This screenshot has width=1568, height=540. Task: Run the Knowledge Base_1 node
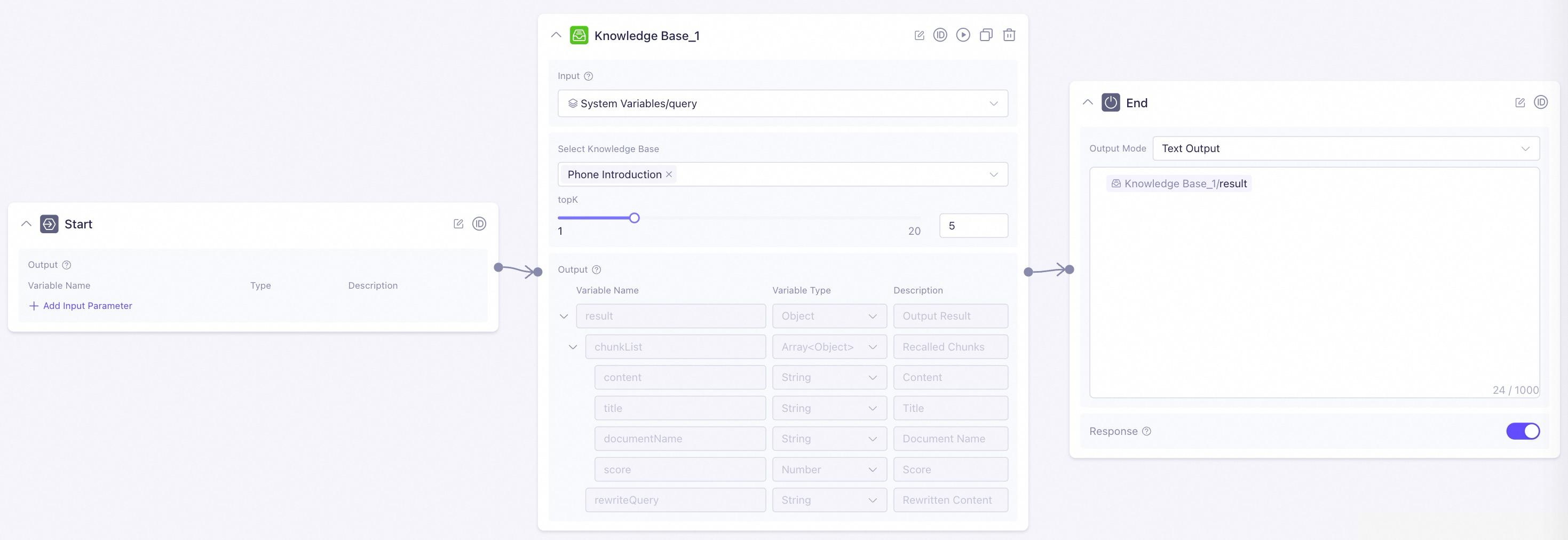tap(963, 35)
